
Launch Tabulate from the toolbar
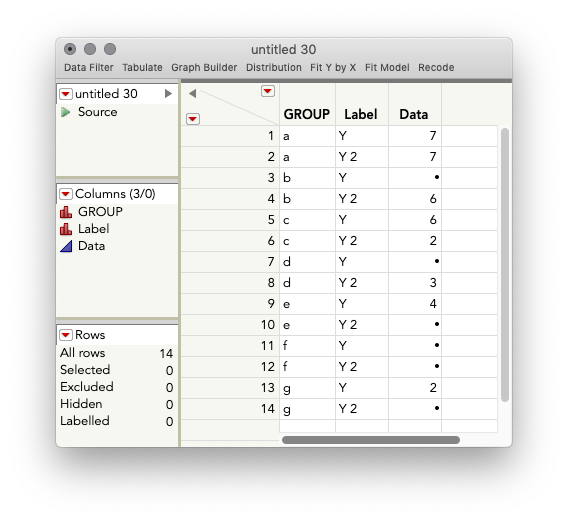(x=142, y=67)
